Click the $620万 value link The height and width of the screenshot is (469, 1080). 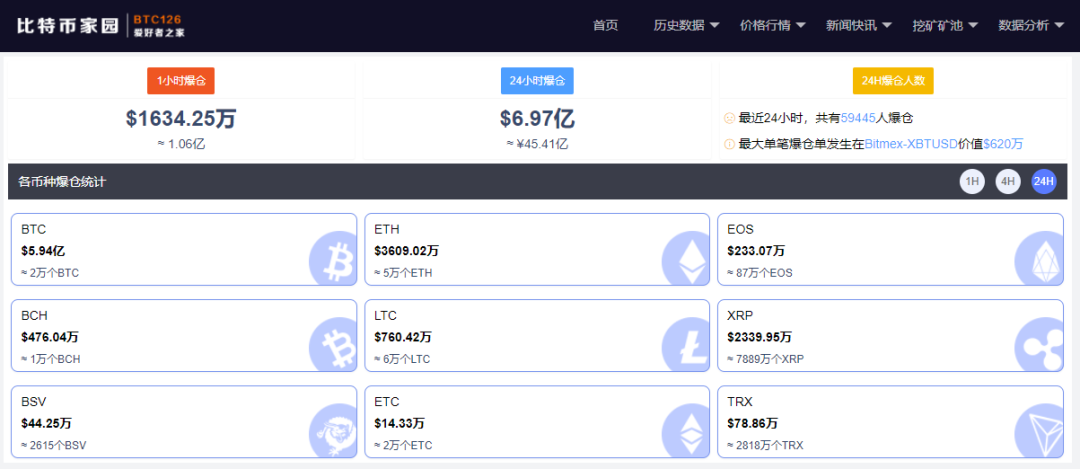coord(1003,144)
